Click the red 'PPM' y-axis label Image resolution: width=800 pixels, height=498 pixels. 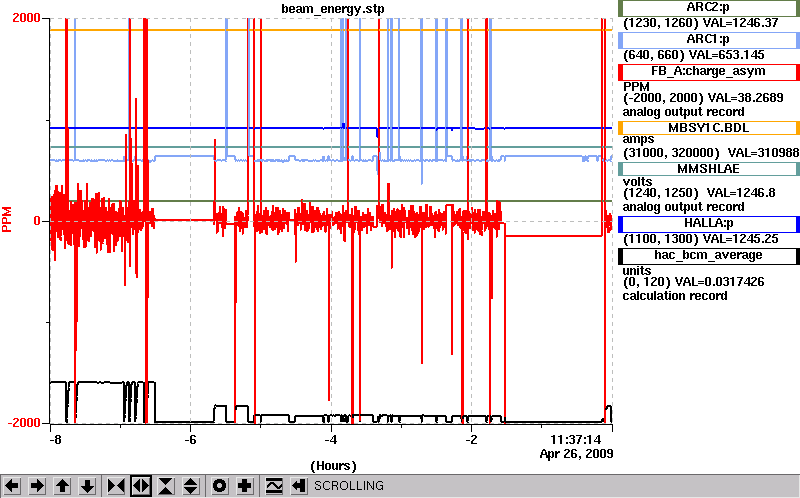7,219
